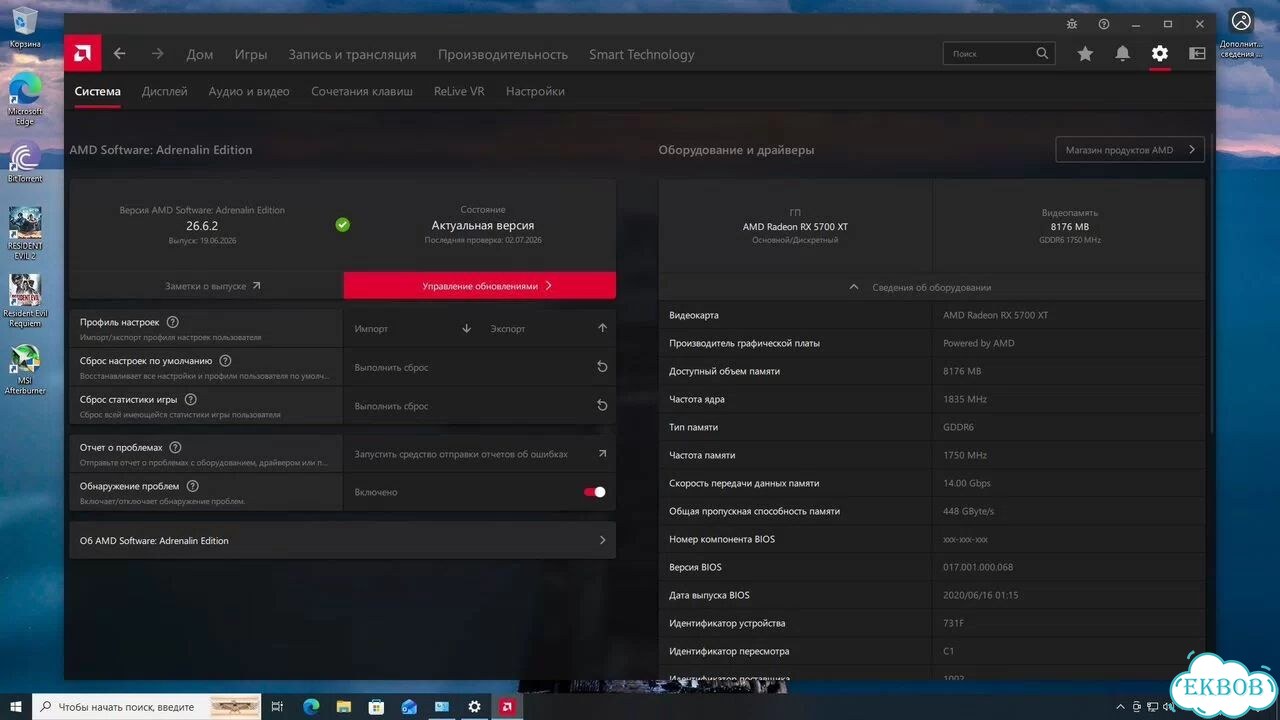
Task: Click Экспорт profile button
Action: click(548, 328)
